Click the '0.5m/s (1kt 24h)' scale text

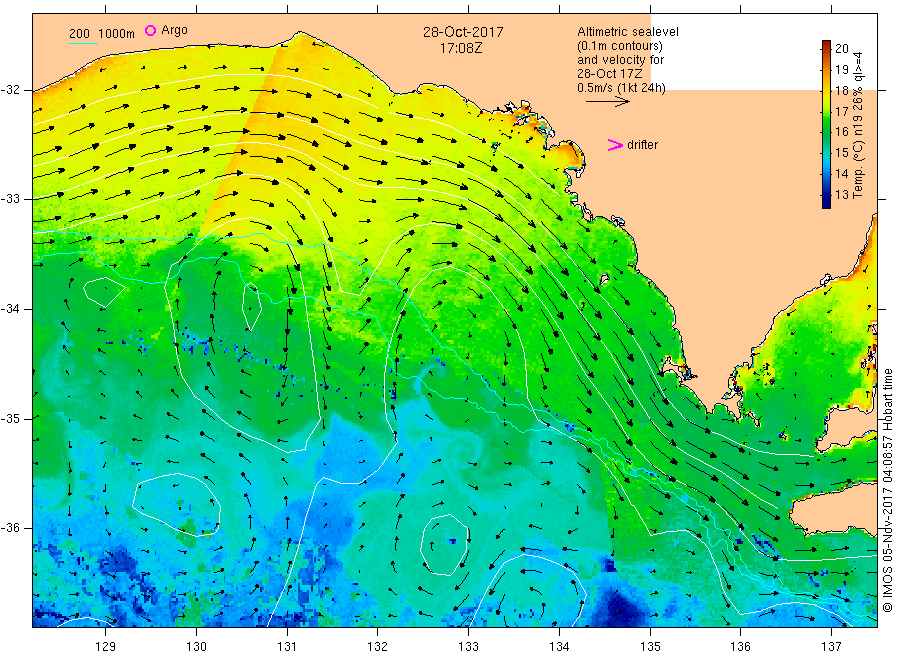tap(622, 88)
